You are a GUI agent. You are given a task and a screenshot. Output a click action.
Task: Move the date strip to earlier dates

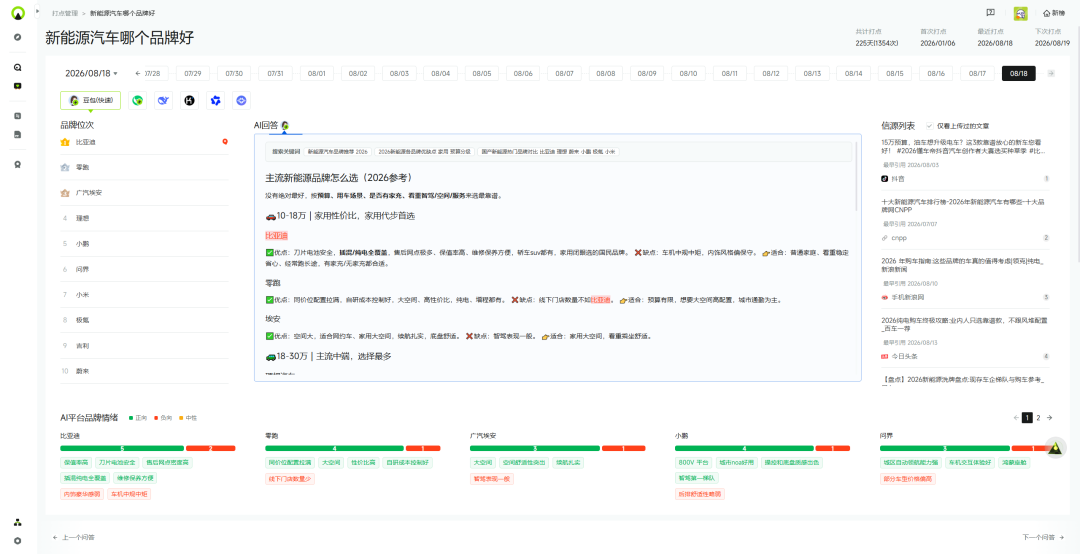click(138, 73)
